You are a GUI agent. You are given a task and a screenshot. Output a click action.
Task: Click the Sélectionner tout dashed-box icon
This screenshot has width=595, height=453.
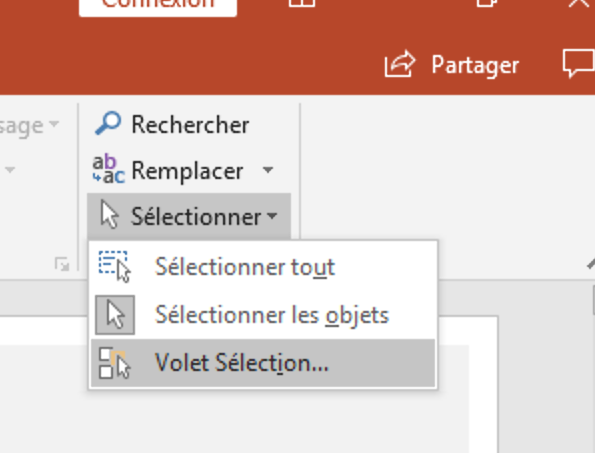point(114,266)
